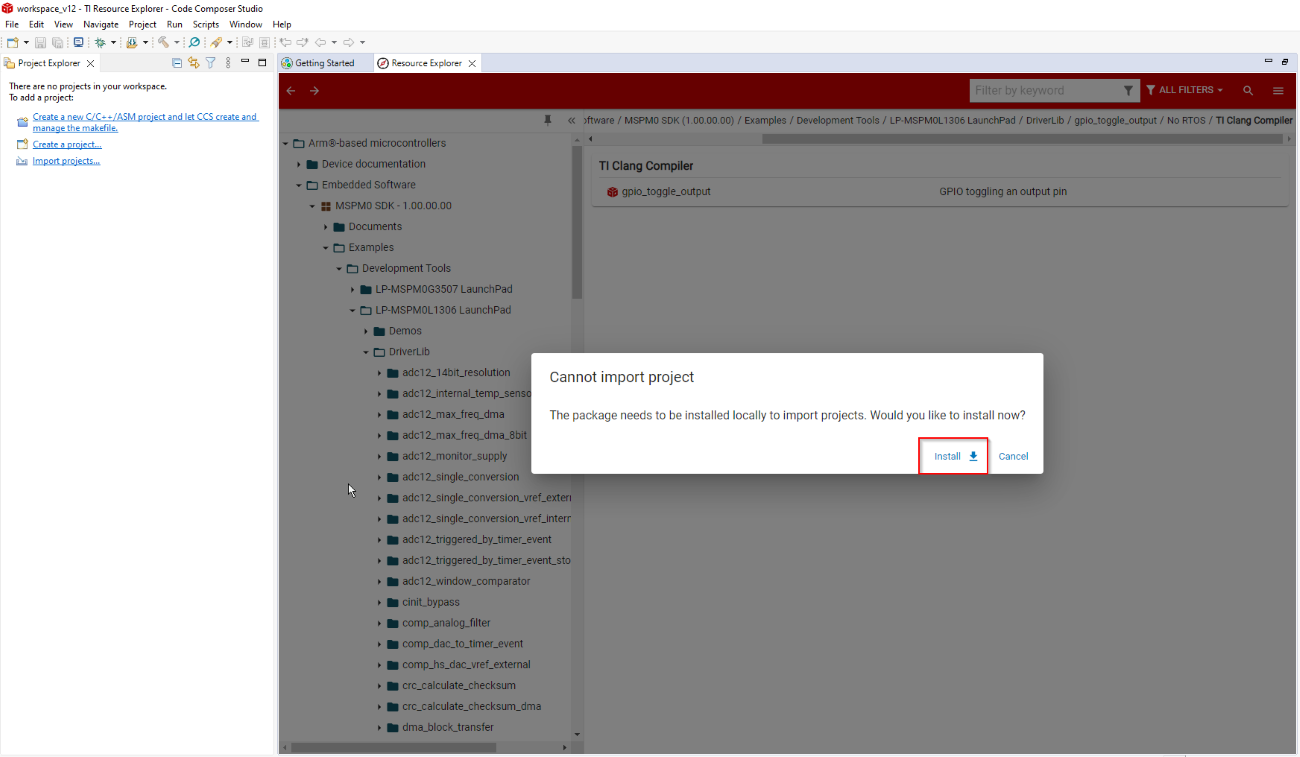Image resolution: width=1300 pixels, height=757 pixels.
Task: Open the ALL FILTERS dropdown
Action: point(1185,90)
